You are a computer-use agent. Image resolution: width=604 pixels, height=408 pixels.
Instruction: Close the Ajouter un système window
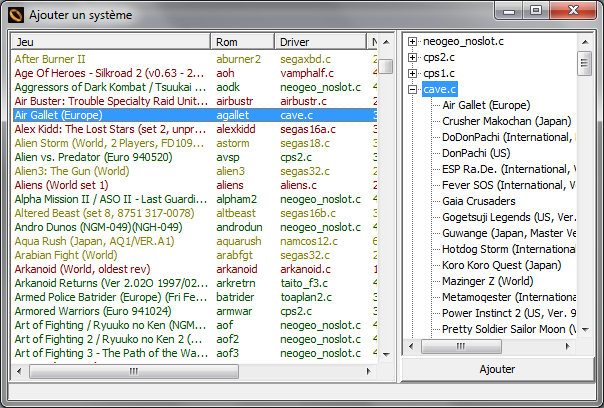click(x=574, y=10)
